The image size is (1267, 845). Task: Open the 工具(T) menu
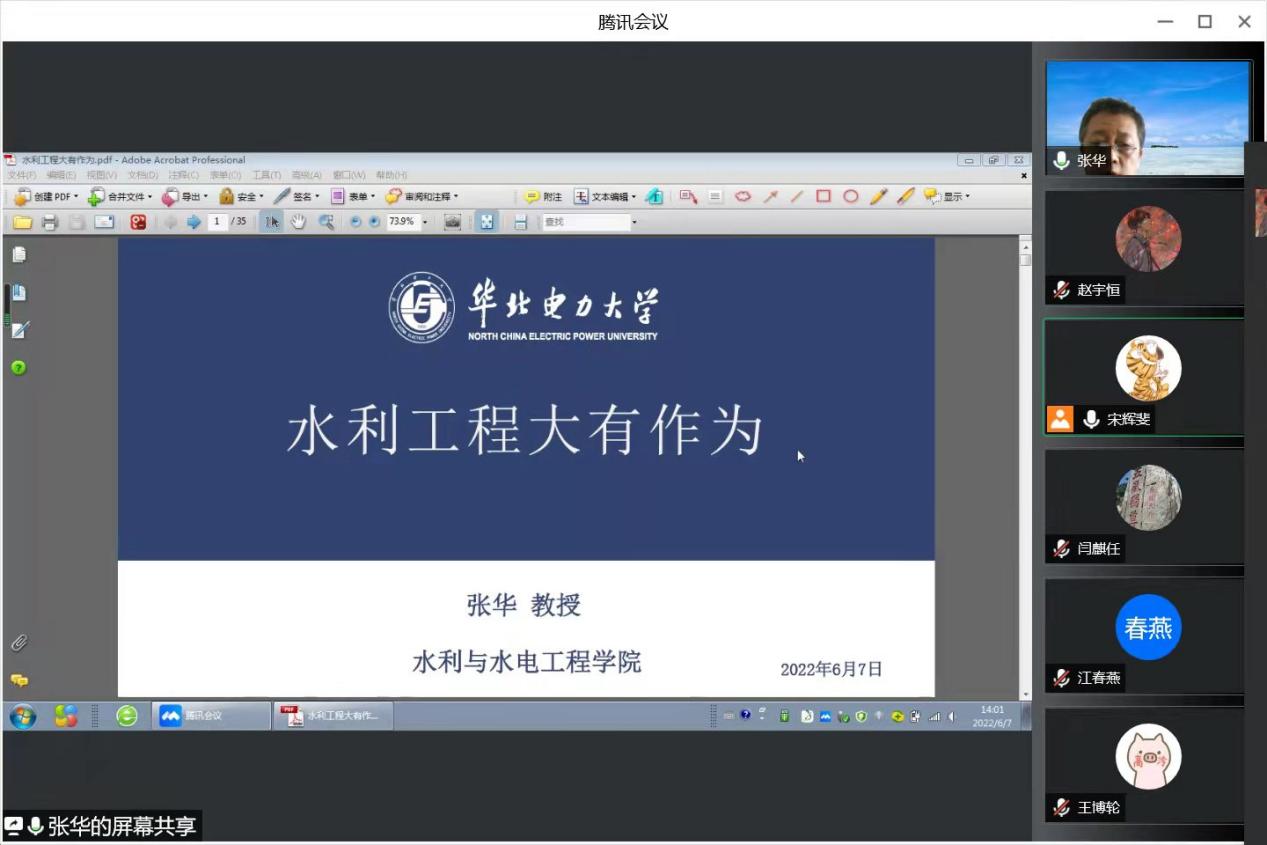(266, 175)
